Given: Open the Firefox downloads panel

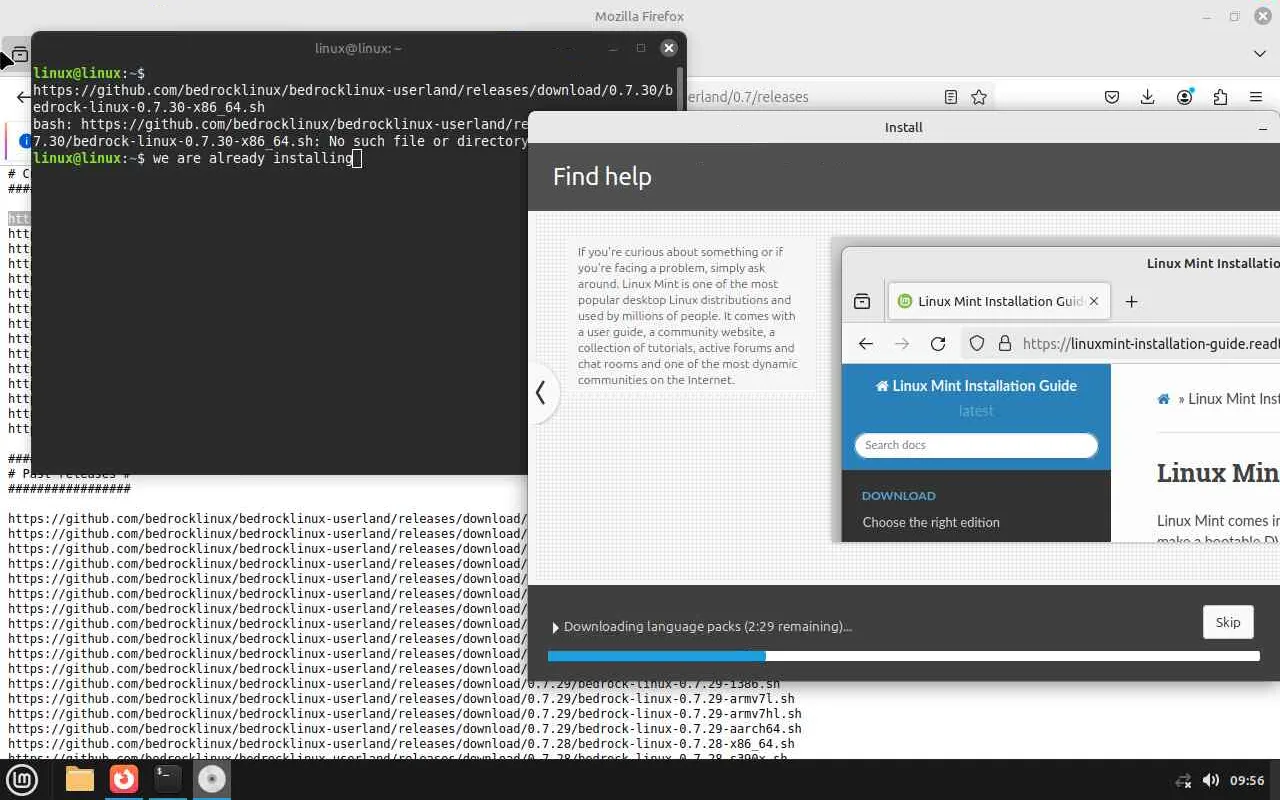Looking at the screenshot, I should (x=1148, y=97).
